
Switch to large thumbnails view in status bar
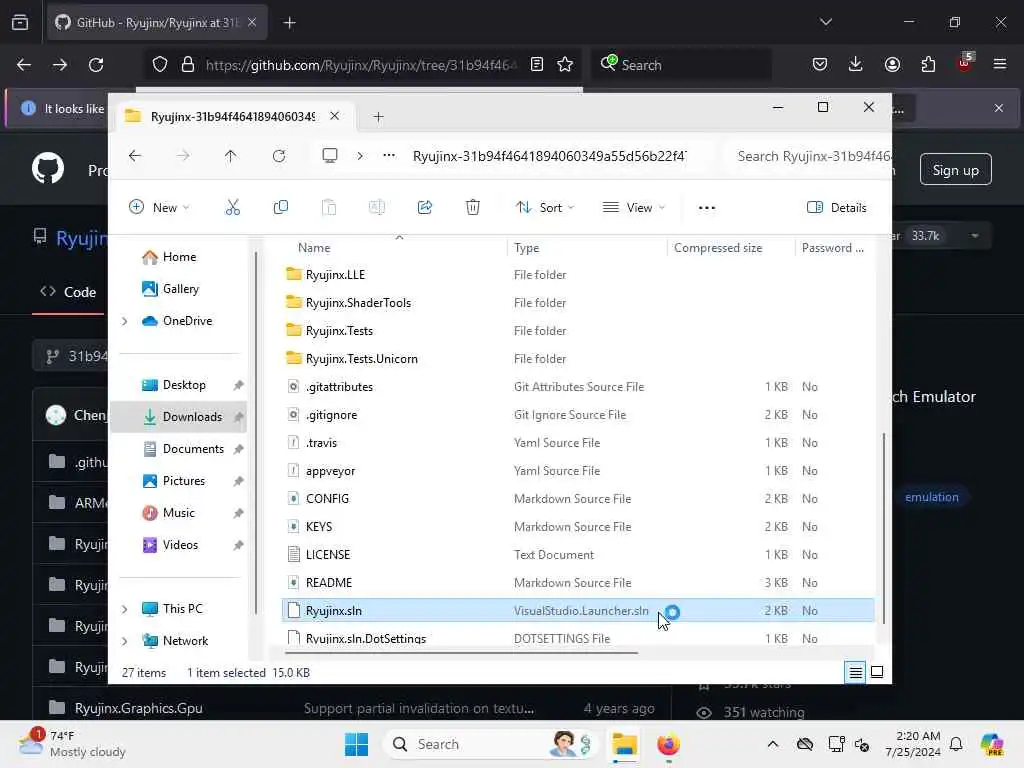pos(877,672)
